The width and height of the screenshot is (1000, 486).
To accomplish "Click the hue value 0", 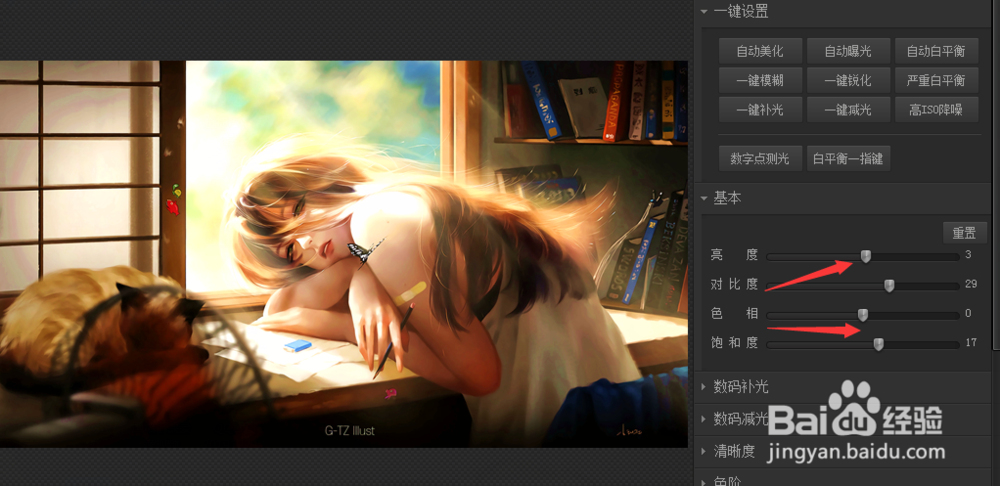I will click(x=968, y=314).
